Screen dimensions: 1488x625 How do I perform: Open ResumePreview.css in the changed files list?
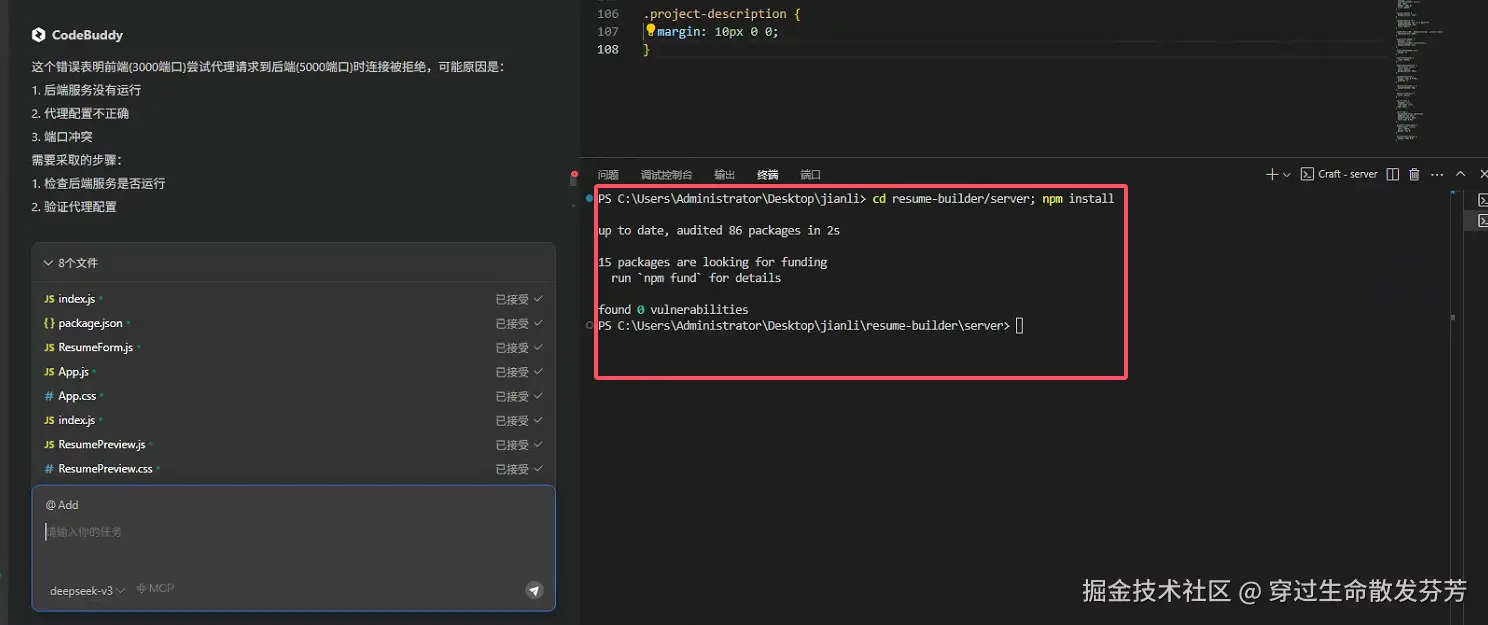coord(105,468)
